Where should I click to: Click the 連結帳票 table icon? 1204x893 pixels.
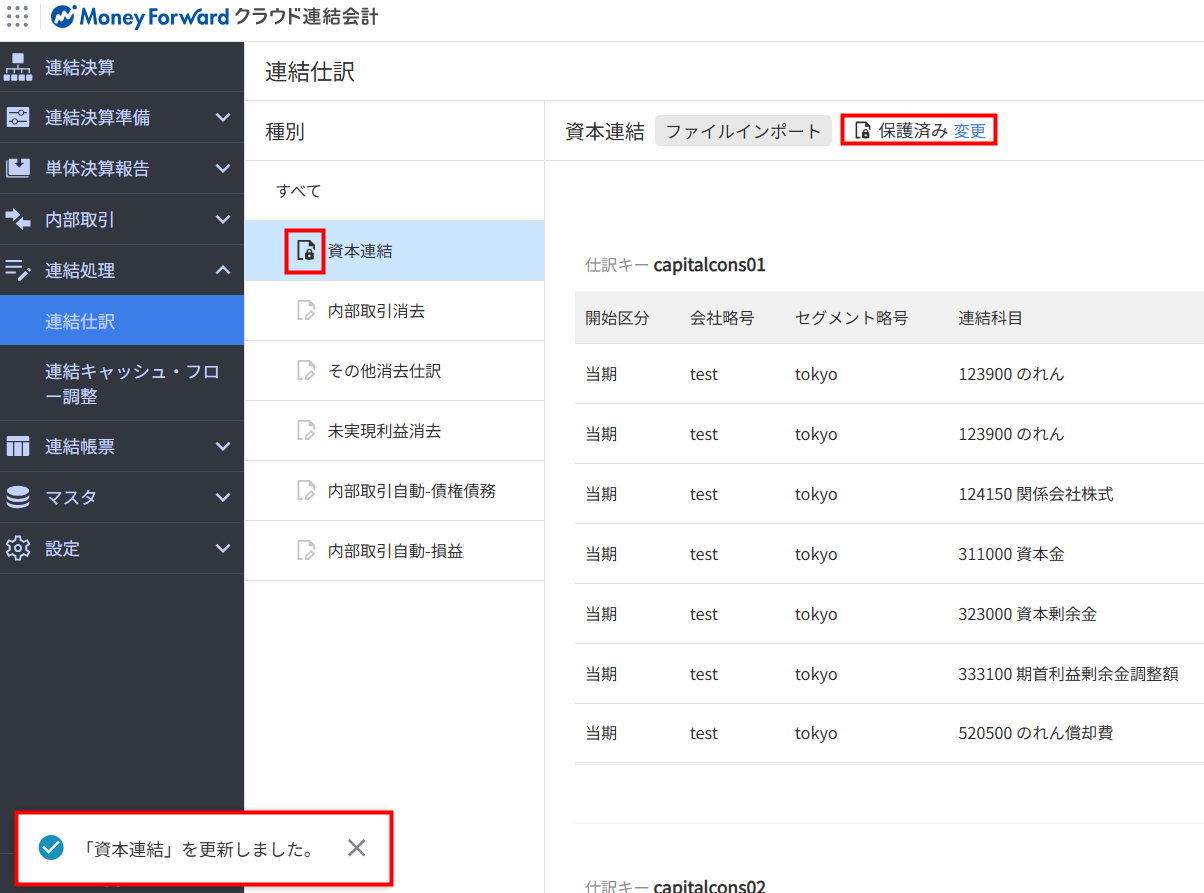[x=18, y=447]
